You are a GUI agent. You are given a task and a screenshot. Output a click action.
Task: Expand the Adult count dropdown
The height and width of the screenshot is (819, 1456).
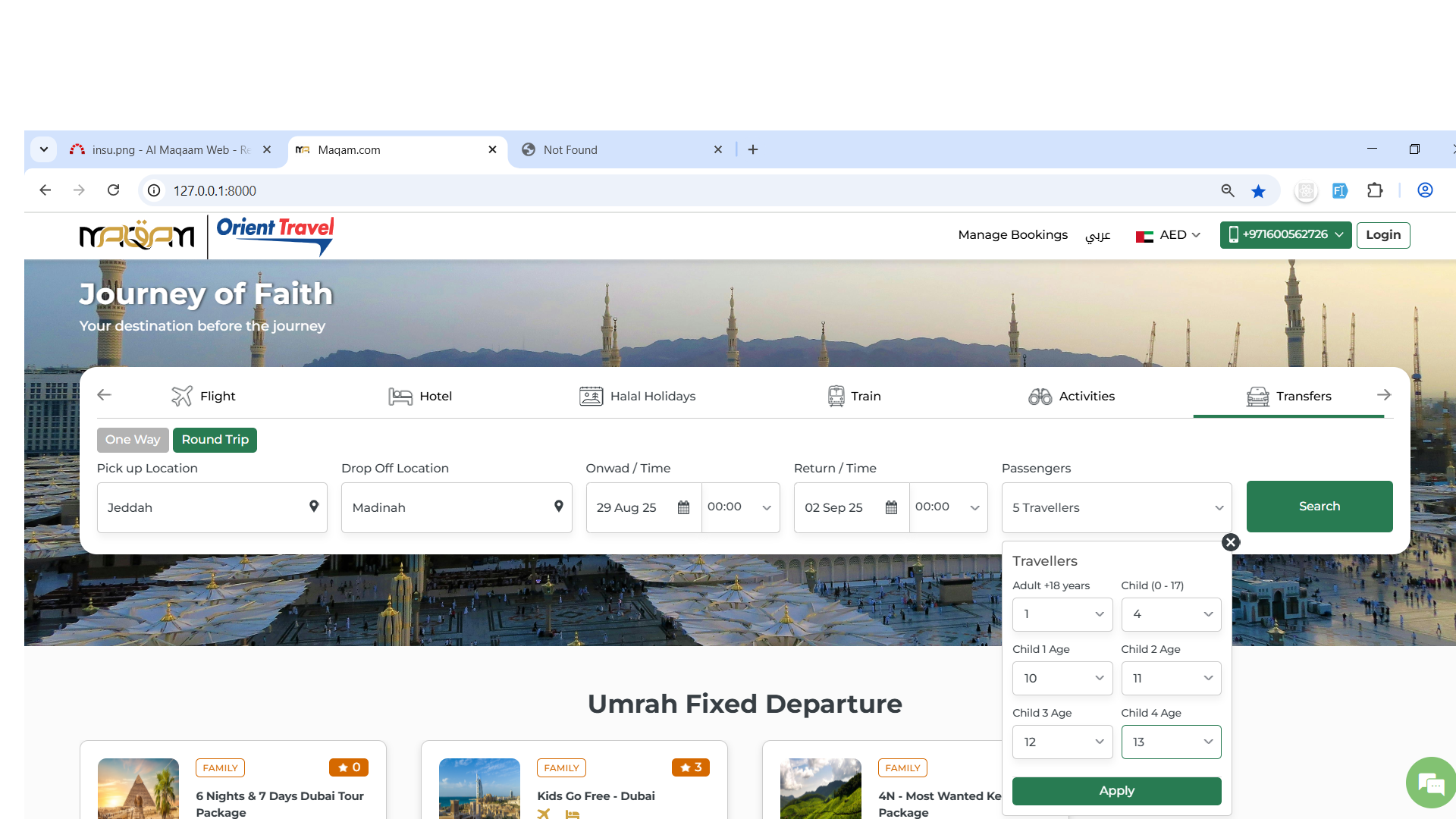[1062, 614]
